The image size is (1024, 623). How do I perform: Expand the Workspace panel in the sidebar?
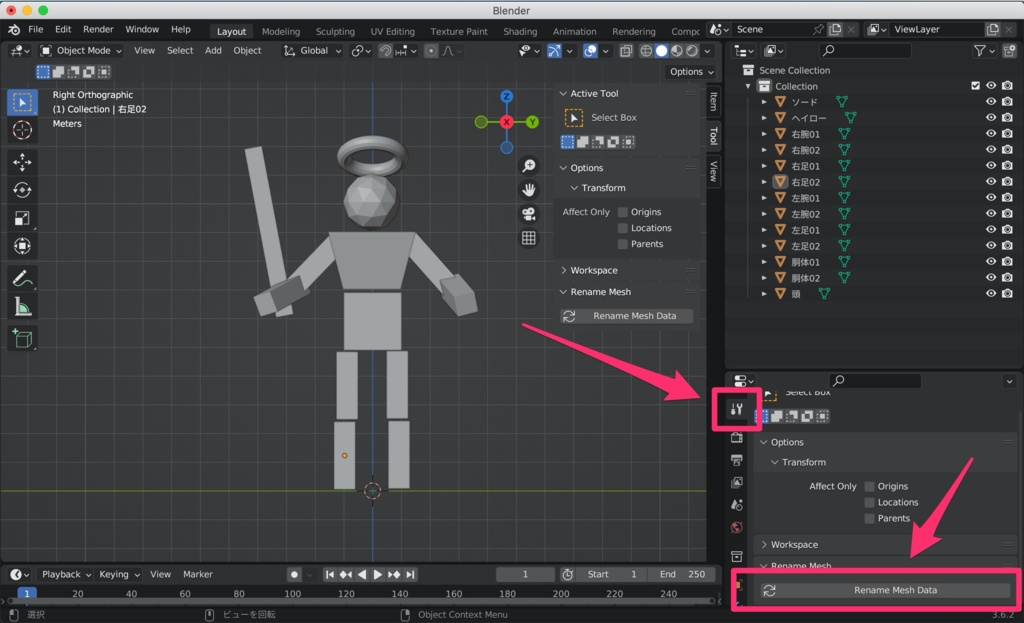pyautogui.click(x=594, y=270)
